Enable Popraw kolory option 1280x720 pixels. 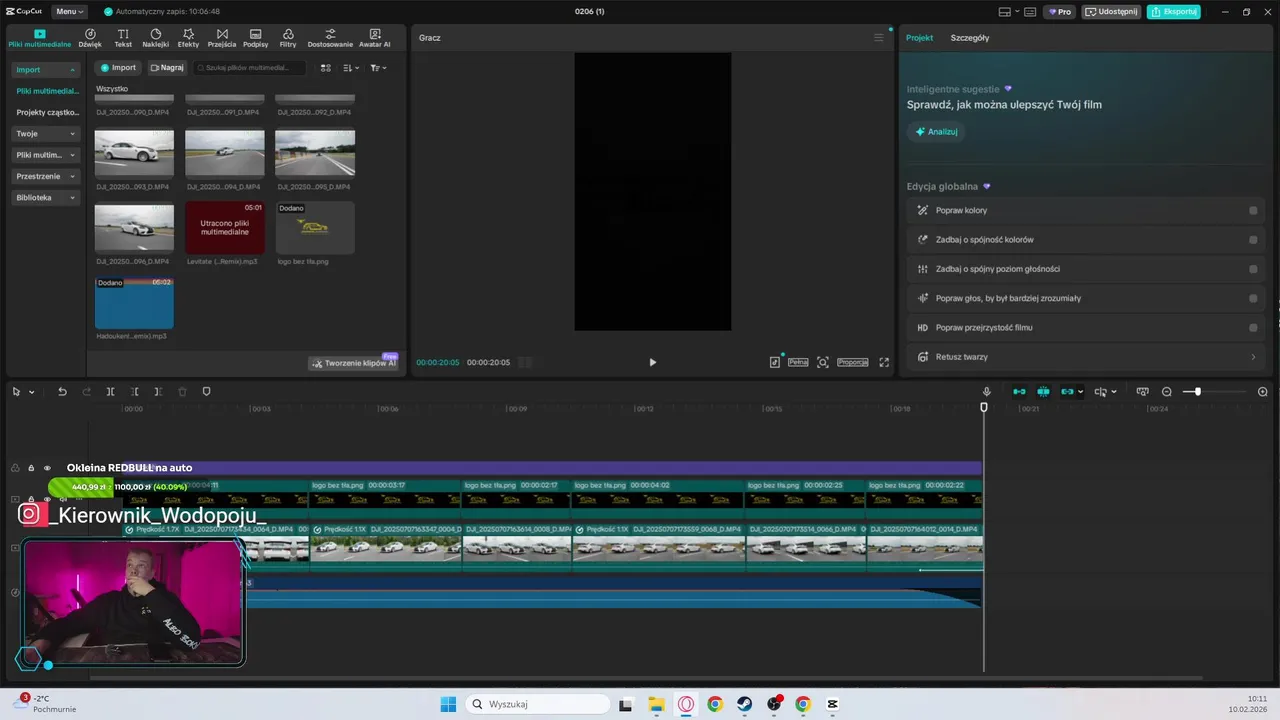1253,210
